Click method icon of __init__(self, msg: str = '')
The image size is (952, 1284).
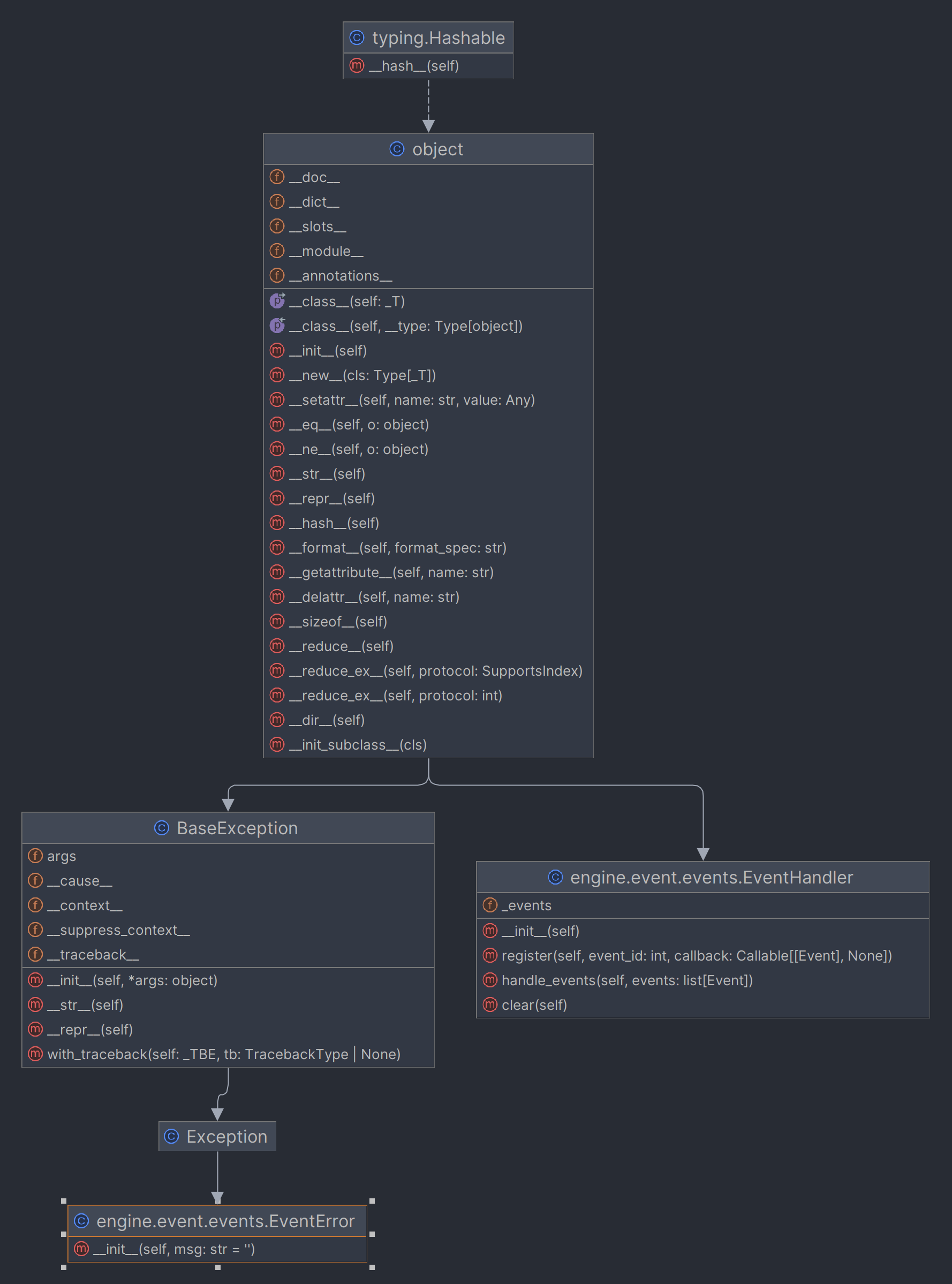pyautogui.click(x=81, y=1248)
